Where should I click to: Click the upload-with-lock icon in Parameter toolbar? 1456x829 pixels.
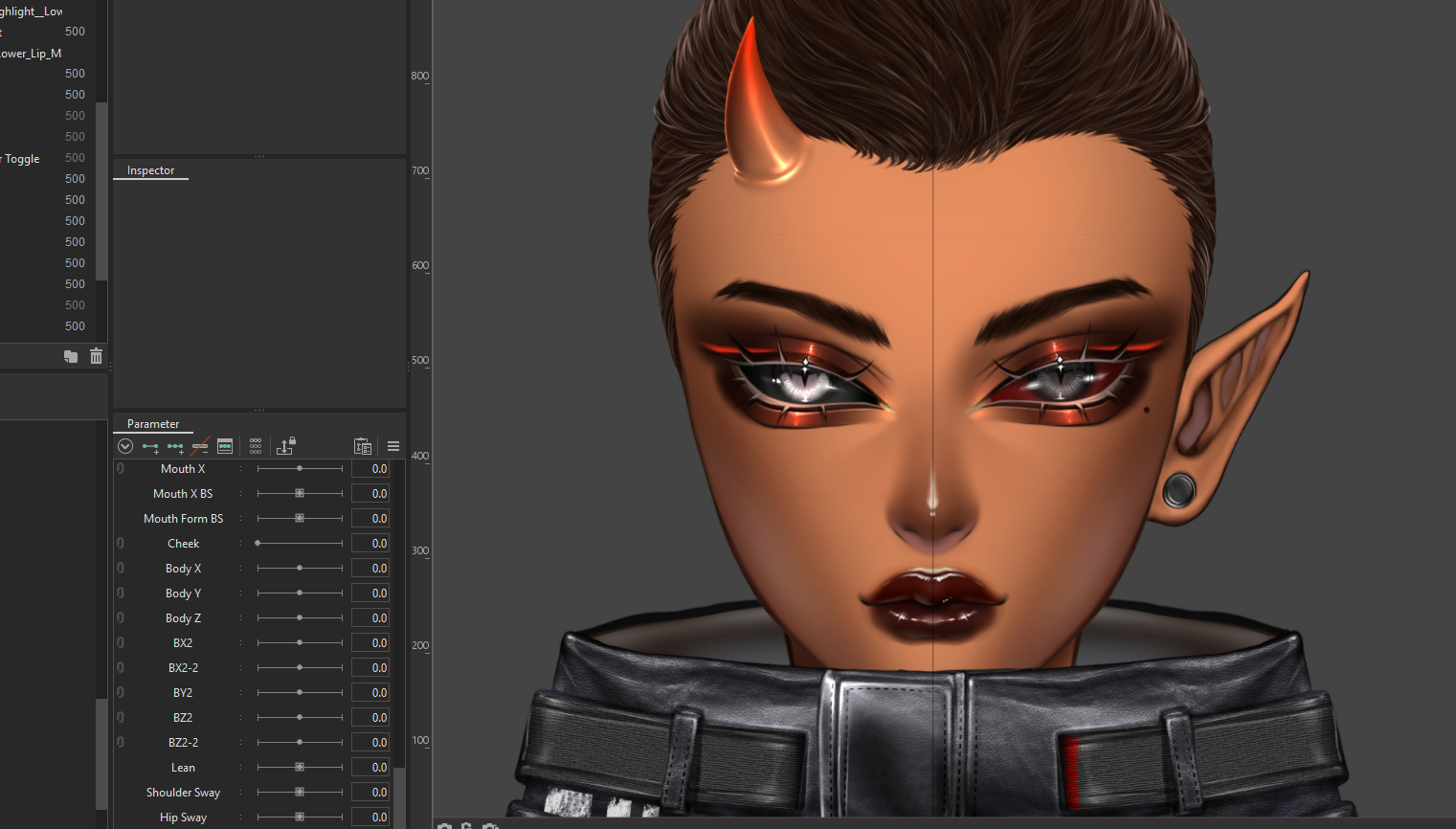285,446
